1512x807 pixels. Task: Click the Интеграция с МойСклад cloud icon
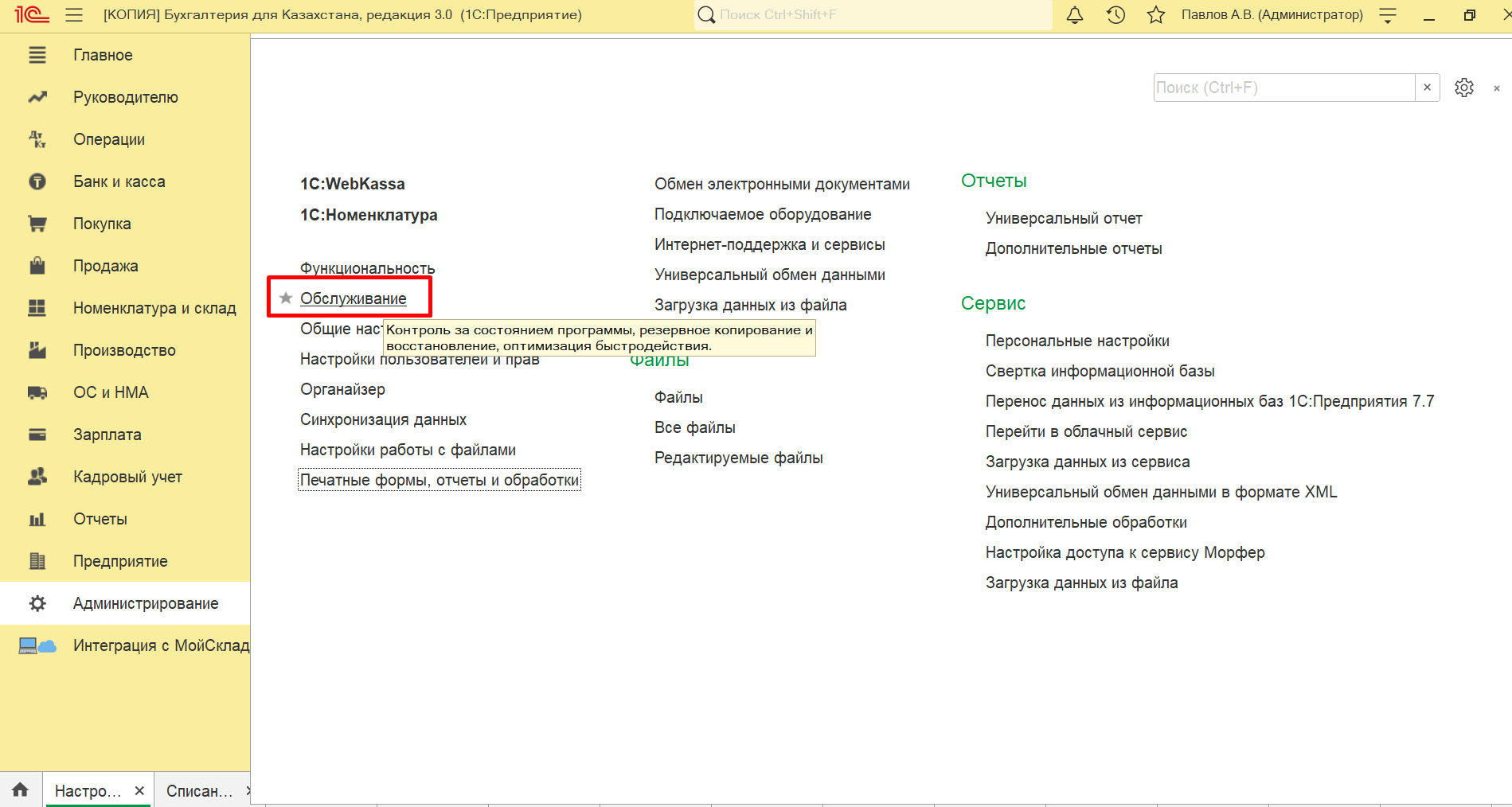[x=37, y=645]
